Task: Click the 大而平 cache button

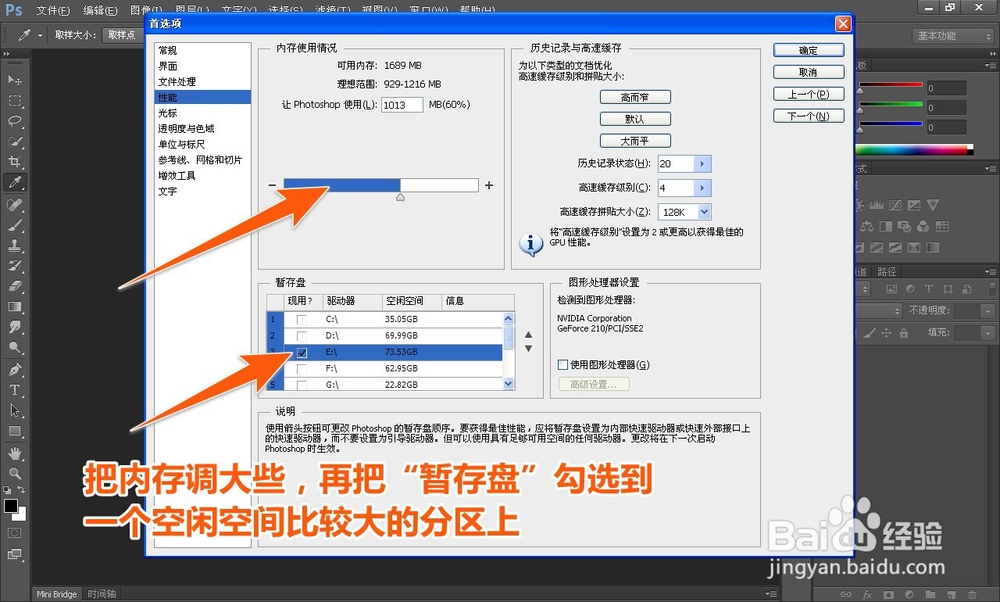Action: 635,141
